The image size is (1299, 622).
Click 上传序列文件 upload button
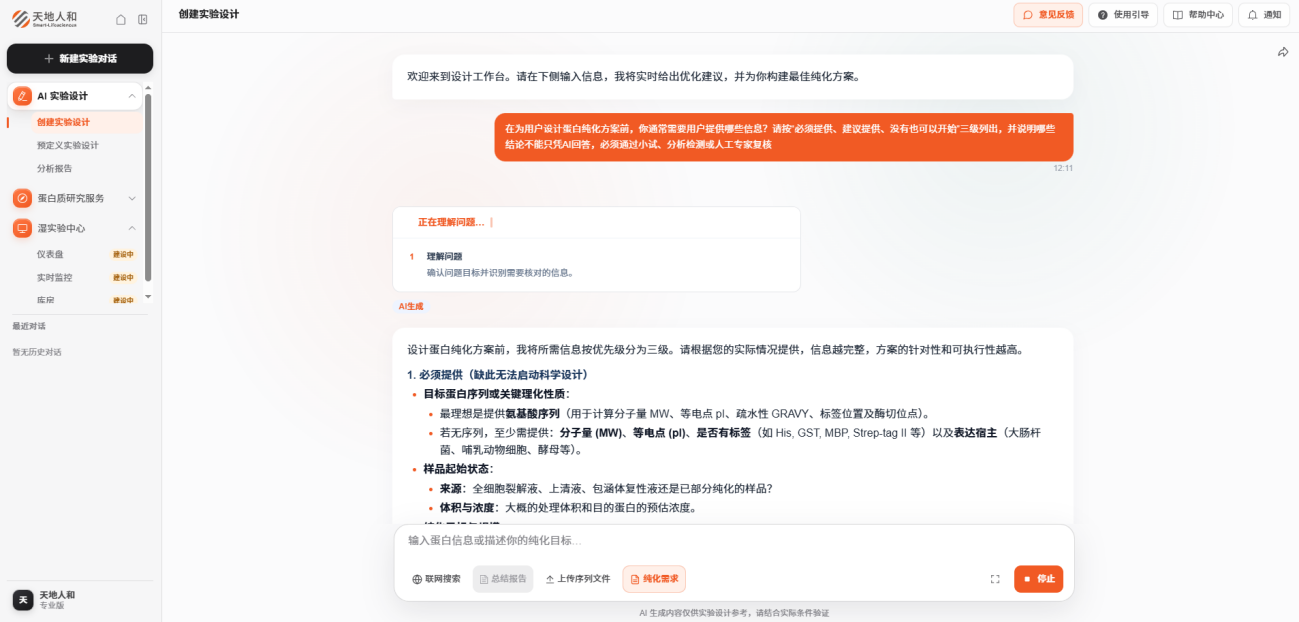click(x=578, y=579)
